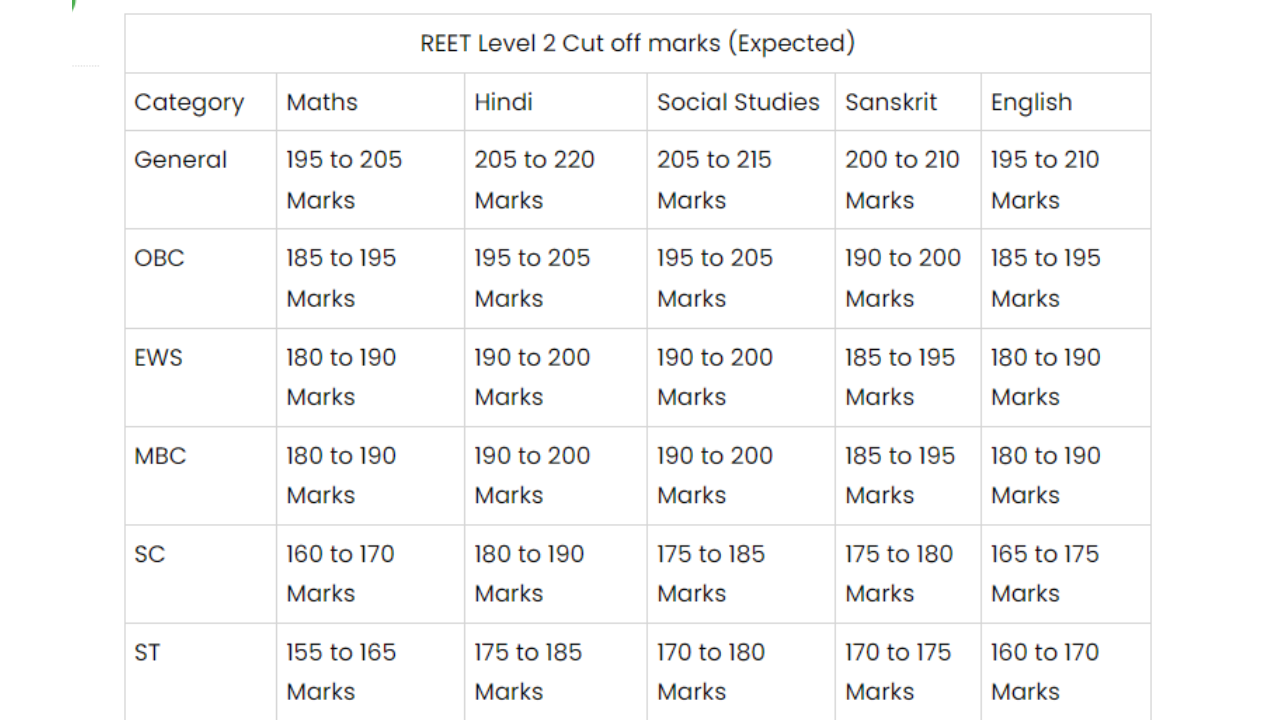Select ST English cell 160 to 170
Image resolution: width=1280 pixels, height=720 pixels.
(x=1045, y=671)
